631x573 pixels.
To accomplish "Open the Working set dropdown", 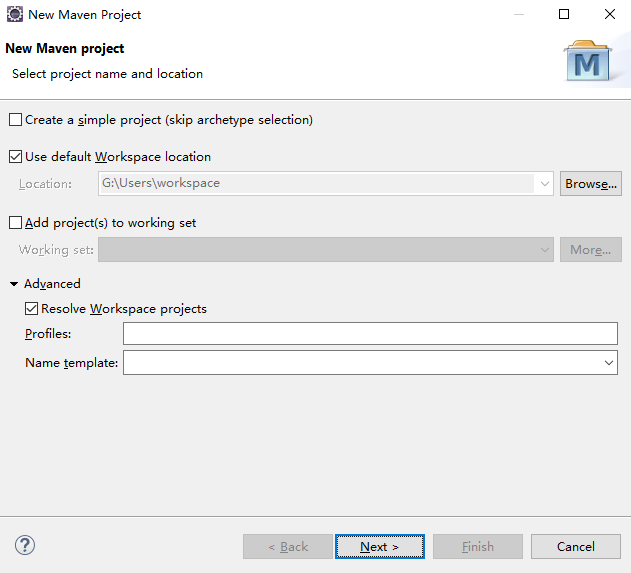I will point(544,250).
